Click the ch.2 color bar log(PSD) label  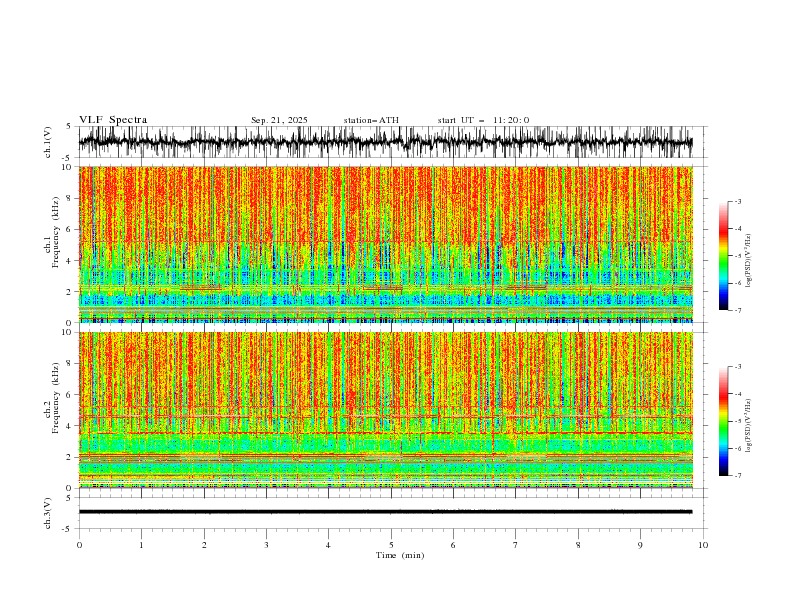pos(749,425)
